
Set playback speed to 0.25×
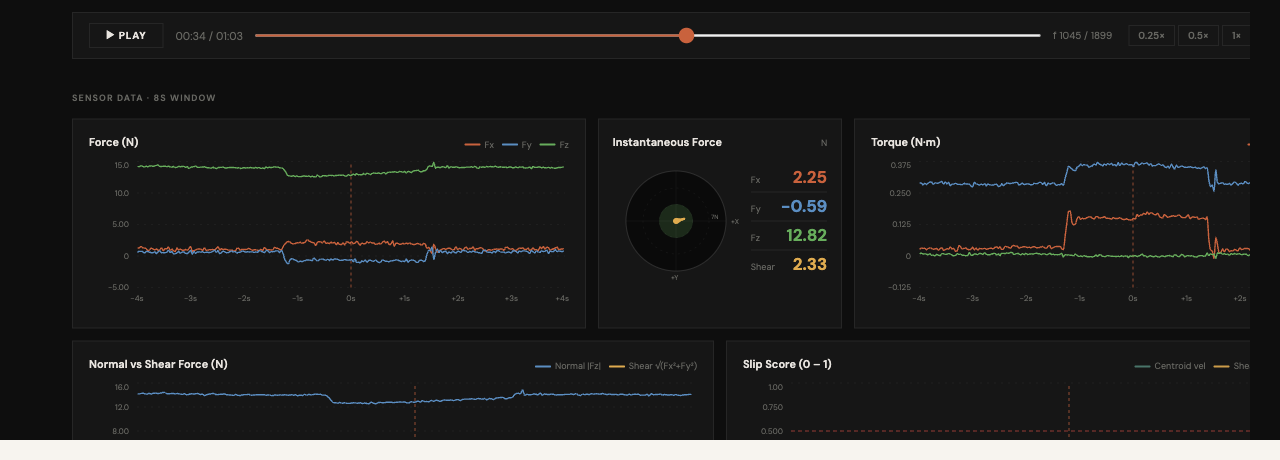pos(1151,35)
